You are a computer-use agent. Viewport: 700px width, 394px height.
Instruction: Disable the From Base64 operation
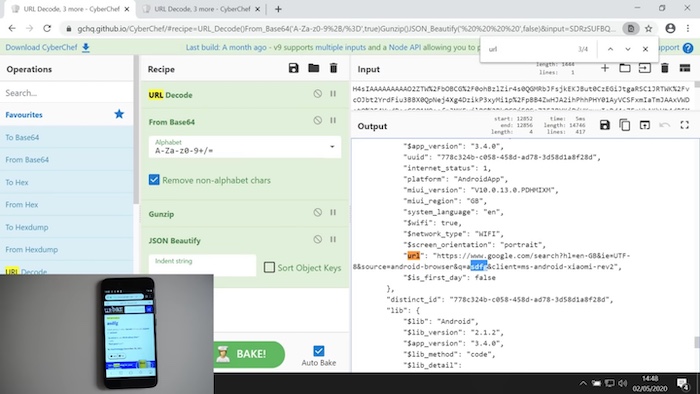click(x=317, y=120)
